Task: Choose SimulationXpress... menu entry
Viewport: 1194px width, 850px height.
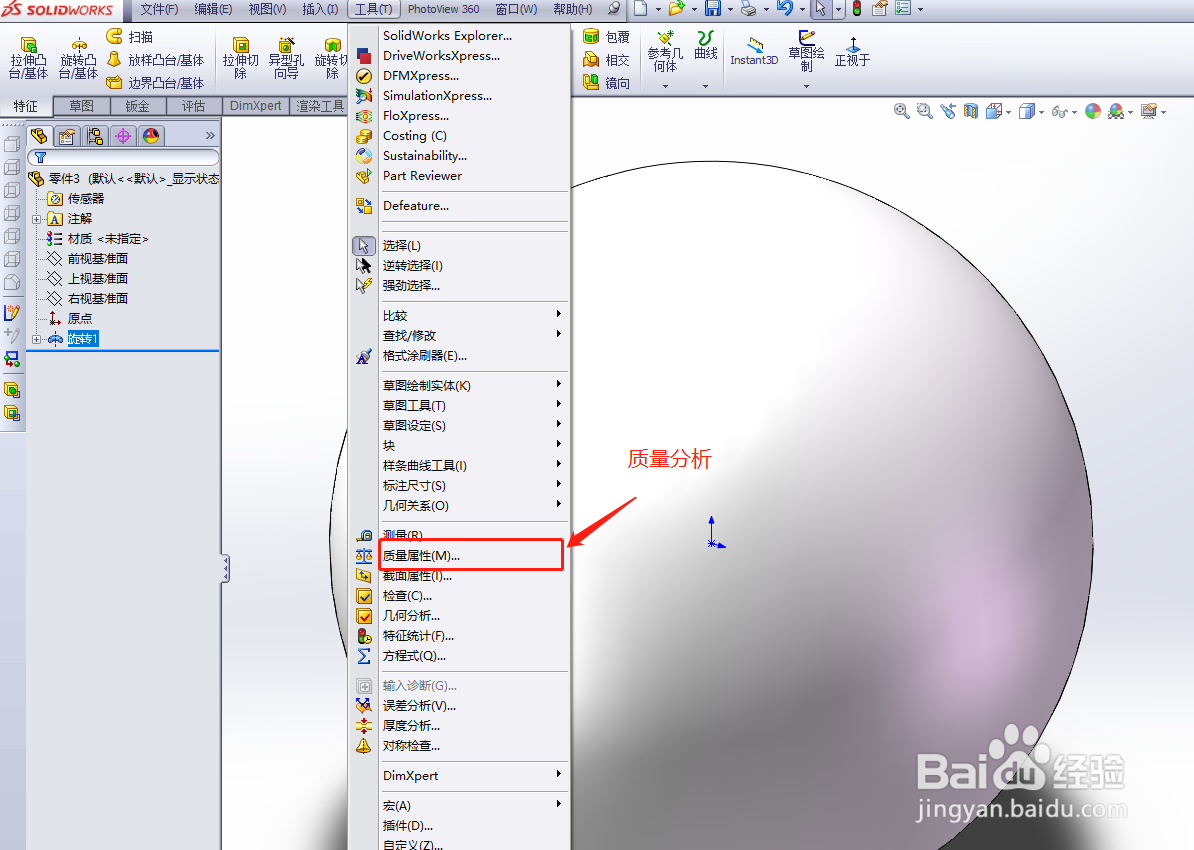Action: pos(461,96)
